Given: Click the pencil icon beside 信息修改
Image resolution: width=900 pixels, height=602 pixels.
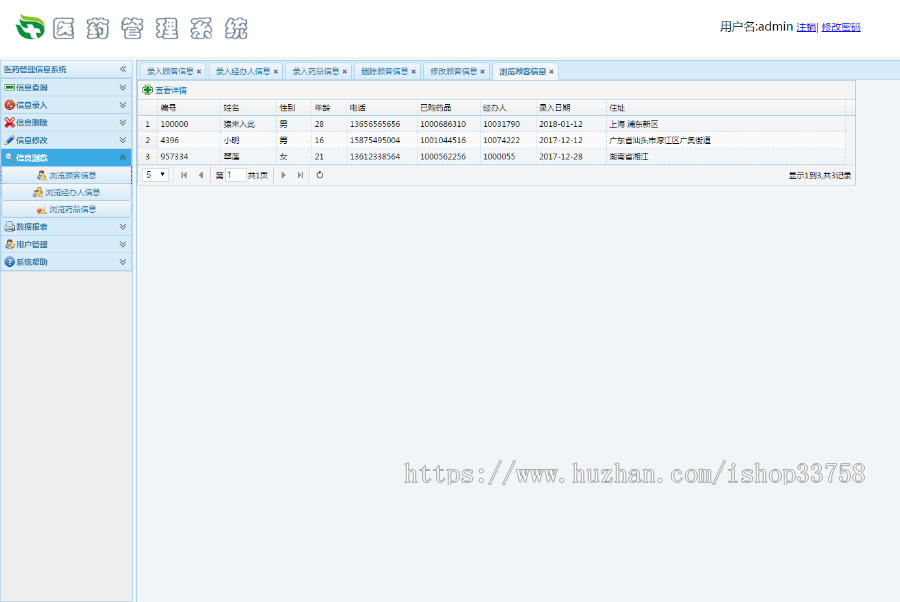Looking at the screenshot, I should click(10, 138).
